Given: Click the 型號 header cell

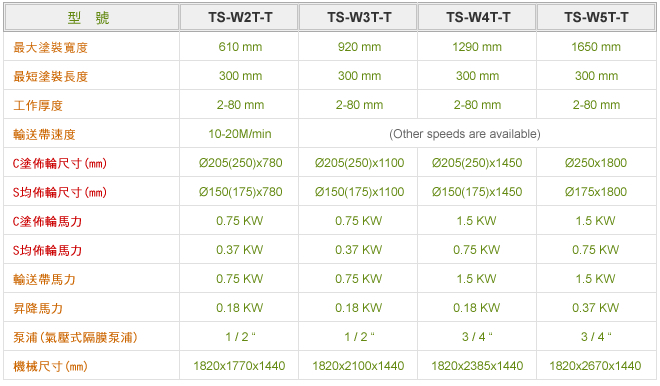Looking at the screenshot, I should pos(92,18).
